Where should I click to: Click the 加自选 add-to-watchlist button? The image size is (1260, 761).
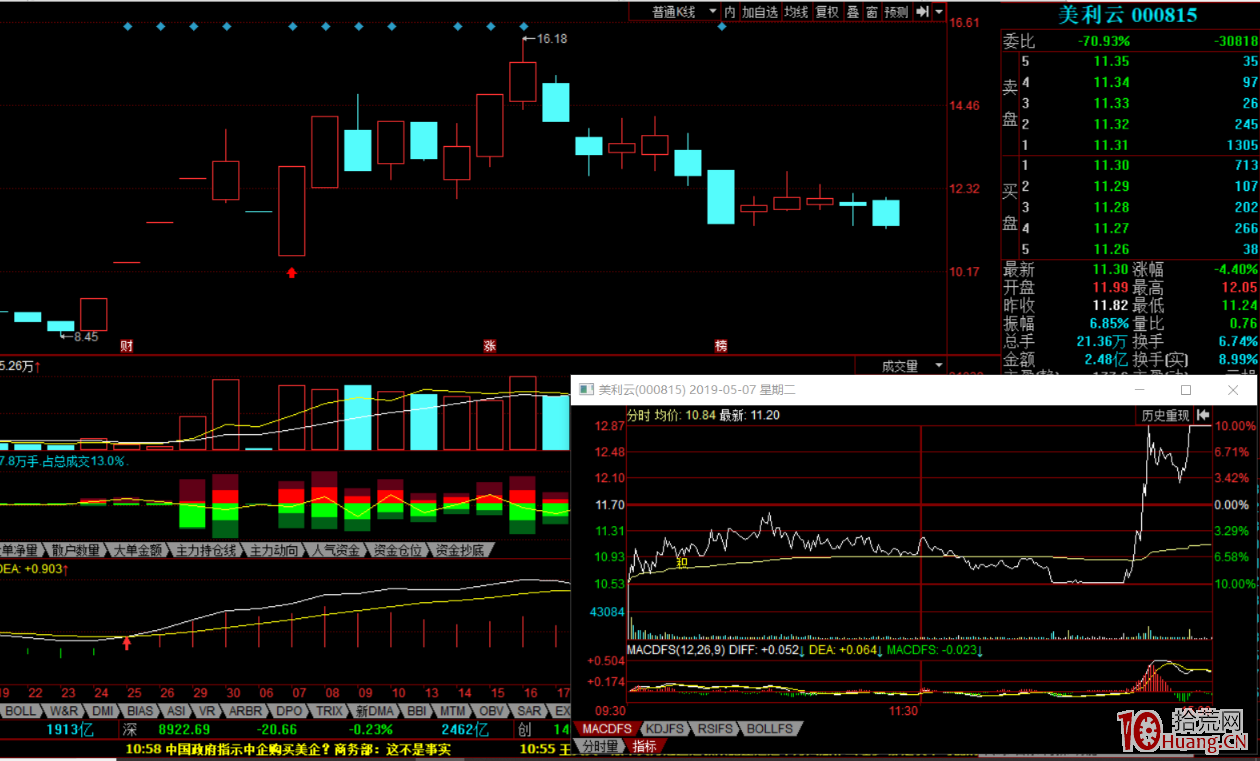point(760,12)
